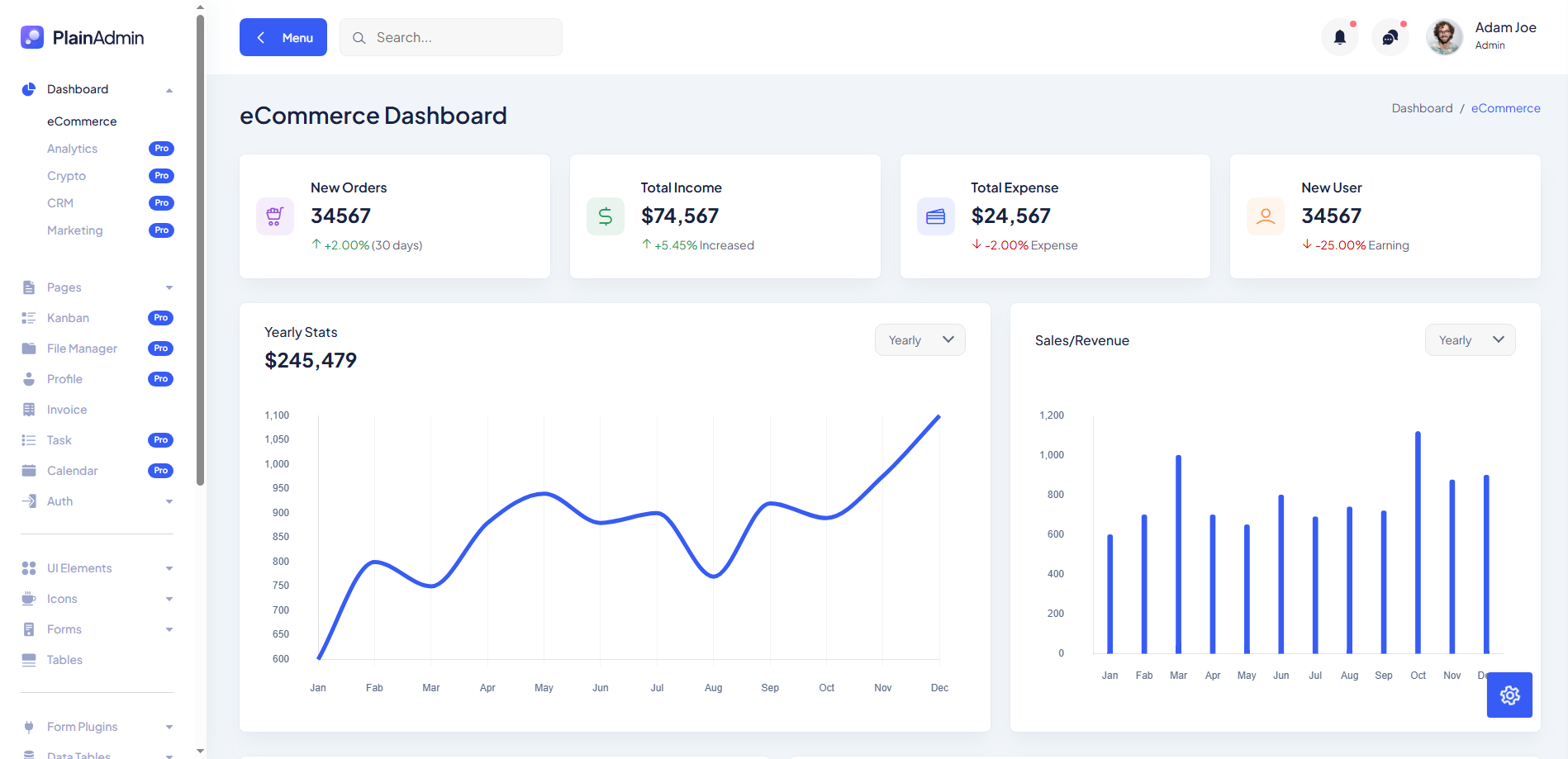1568x759 pixels.
Task: Click the Mar bar in Sales/Revenue chart
Action: 1178,554
